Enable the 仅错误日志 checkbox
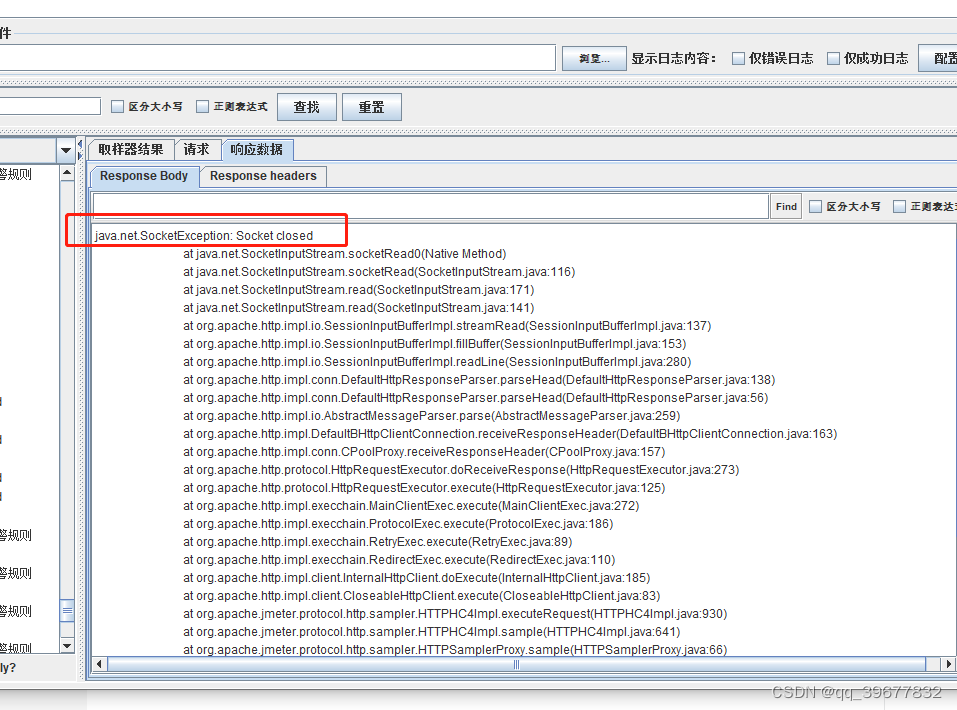Image resolution: width=957 pixels, height=710 pixels. 739,59
